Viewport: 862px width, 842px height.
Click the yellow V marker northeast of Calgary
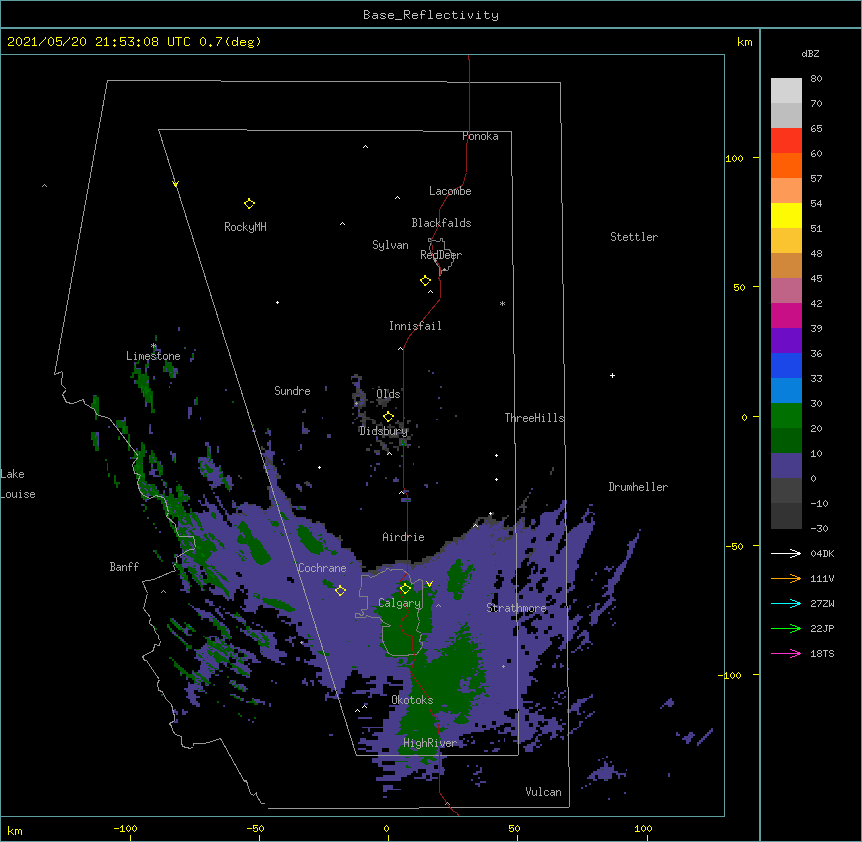pos(429,584)
